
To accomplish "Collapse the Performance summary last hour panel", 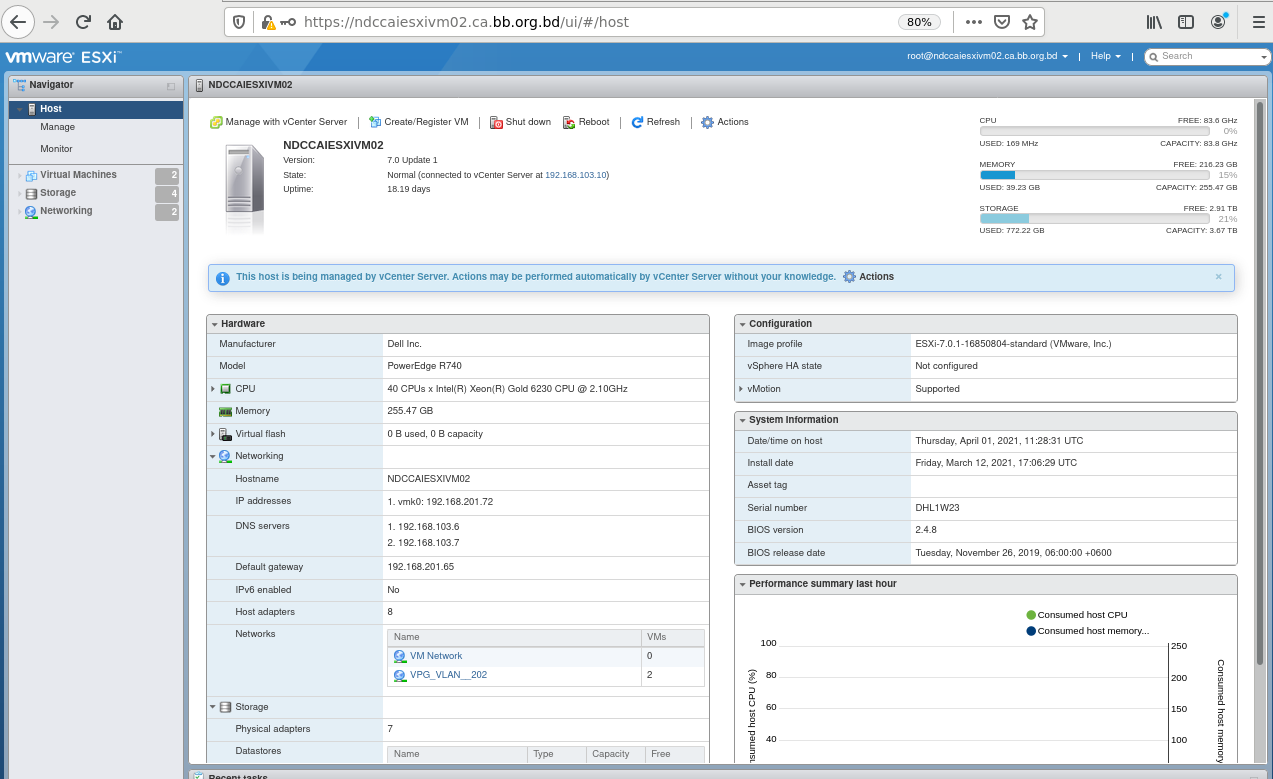I will coord(742,584).
